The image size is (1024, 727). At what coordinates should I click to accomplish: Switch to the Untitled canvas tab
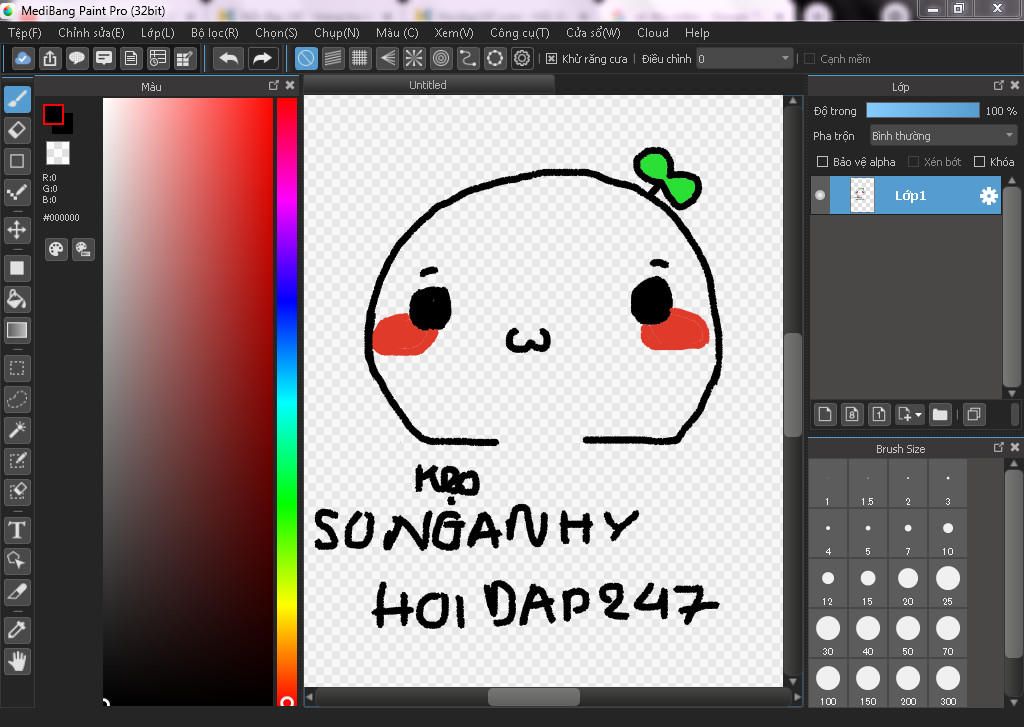[428, 85]
